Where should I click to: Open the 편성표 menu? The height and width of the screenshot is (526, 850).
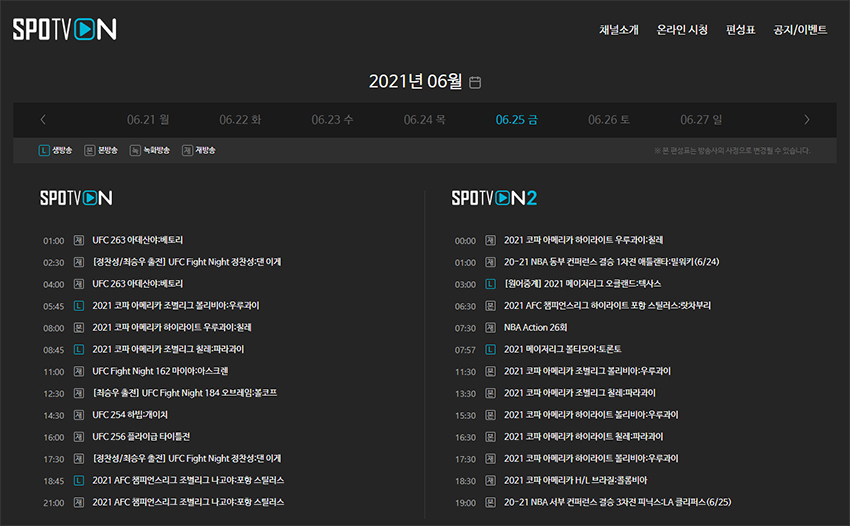(740, 30)
